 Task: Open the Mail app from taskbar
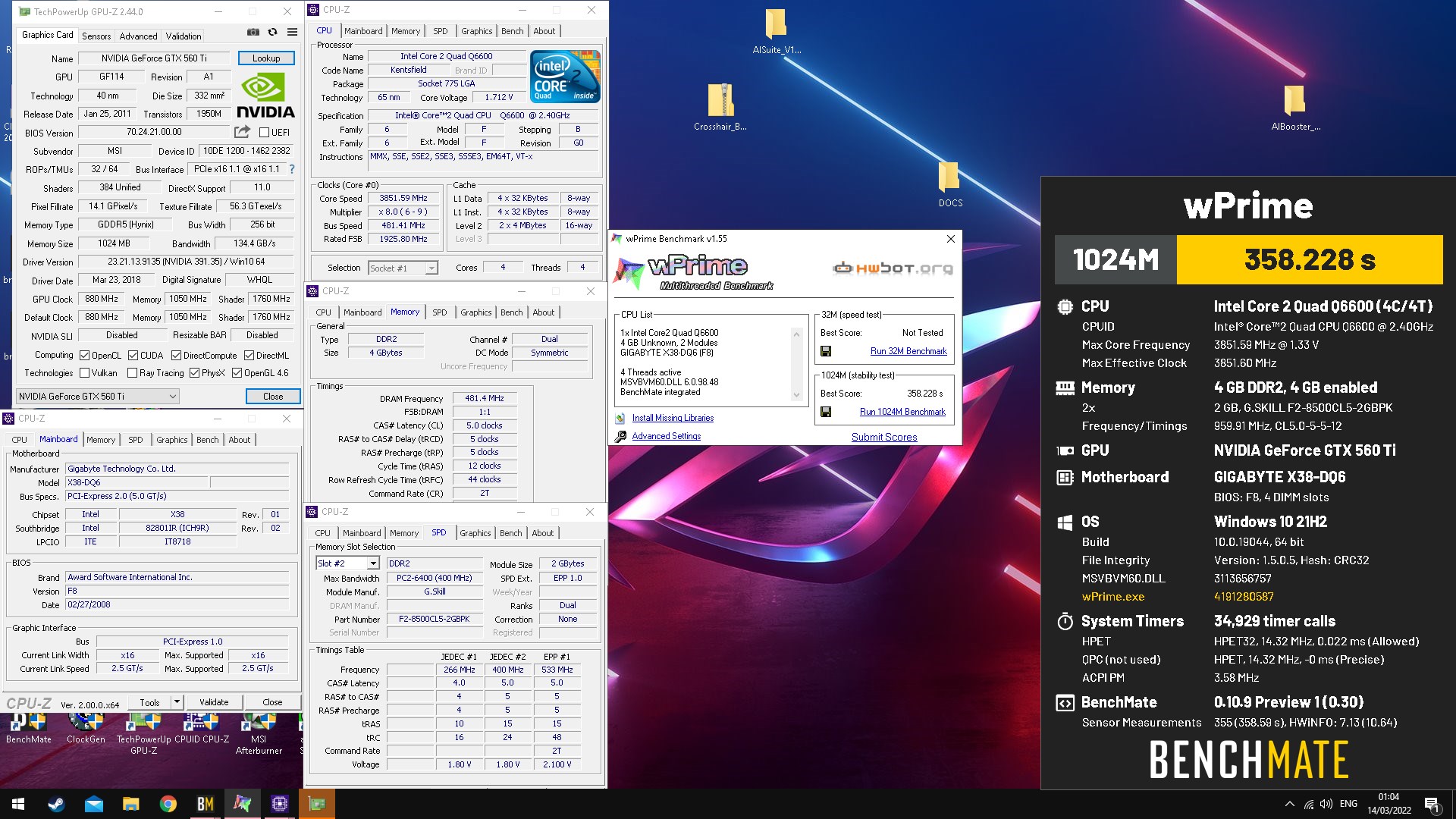(93, 804)
